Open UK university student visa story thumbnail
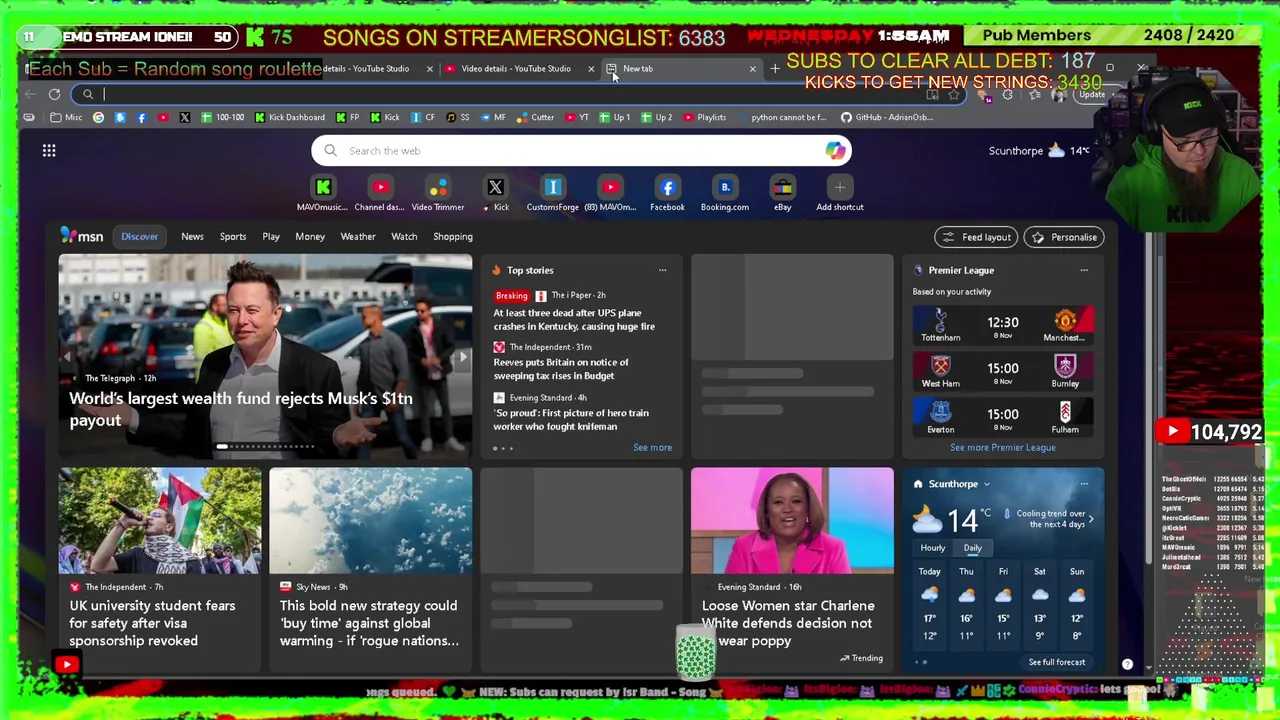Screen dimensions: 1280x720 160,521
